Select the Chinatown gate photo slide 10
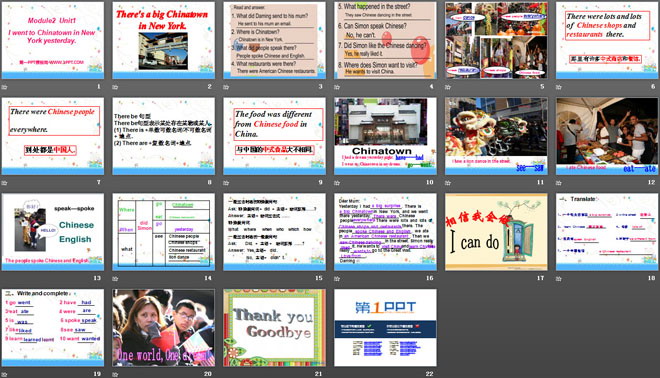Image resolution: width=660 pixels, height=378 pixels. point(385,136)
